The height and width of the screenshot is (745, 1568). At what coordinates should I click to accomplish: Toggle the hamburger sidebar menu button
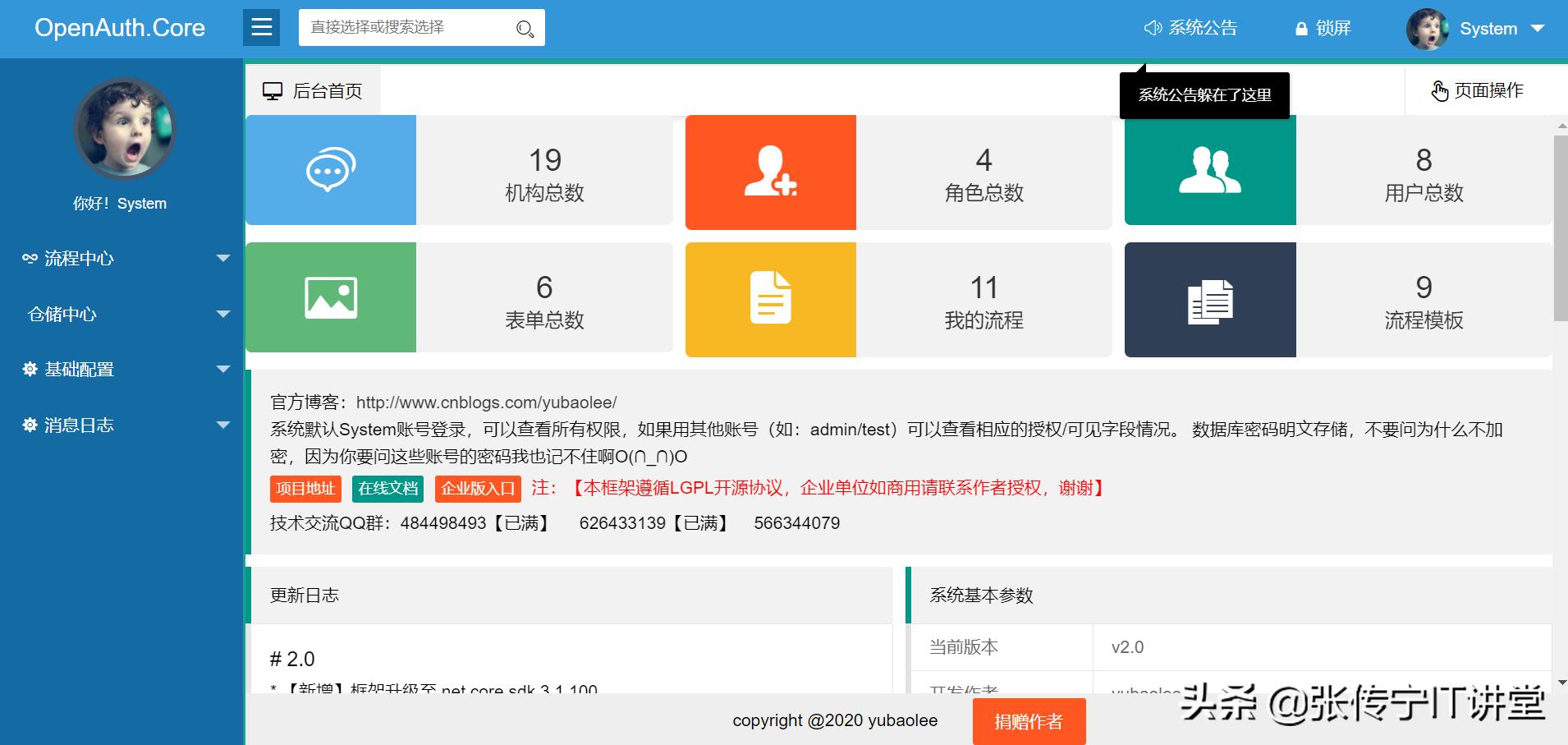tap(261, 28)
